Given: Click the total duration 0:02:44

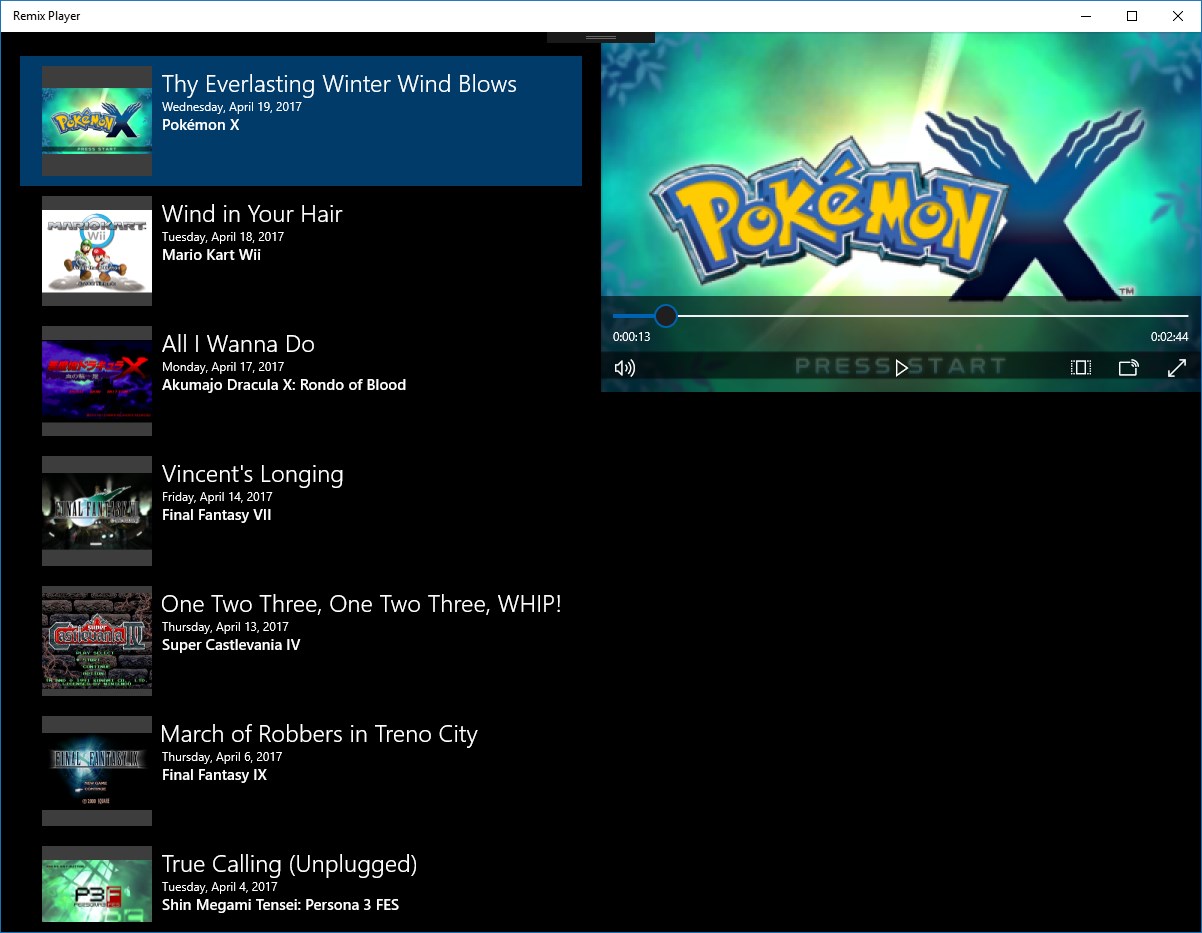Looking at the screenshot, I should coord(1169,337).
